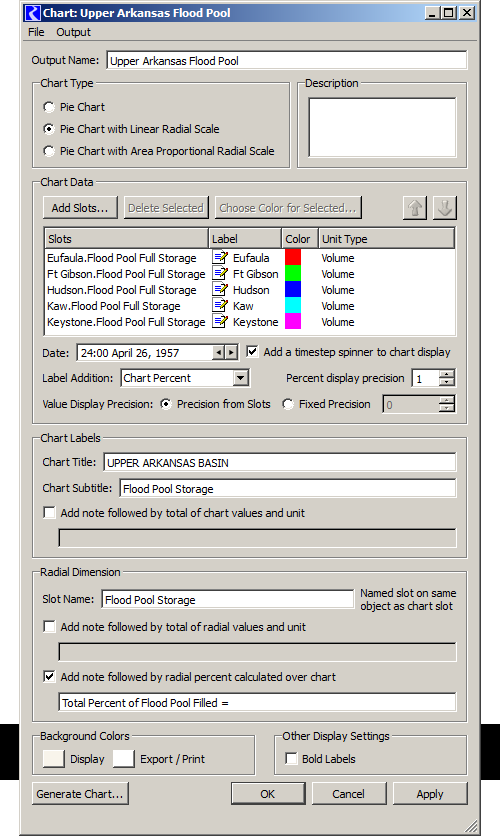Image resolution: width=500 pixels, height=836 pixels.
Task: Click the edit label icon beside Eufaula
Action: click(x=220, y=258)
